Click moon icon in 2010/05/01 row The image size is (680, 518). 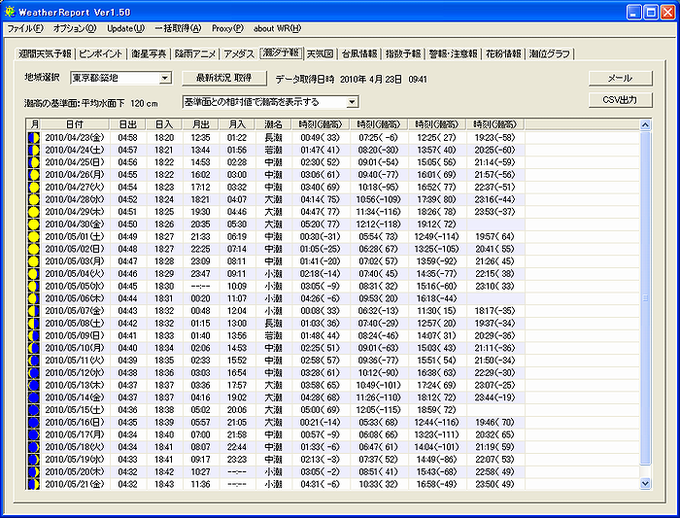[x=33, y=236]
